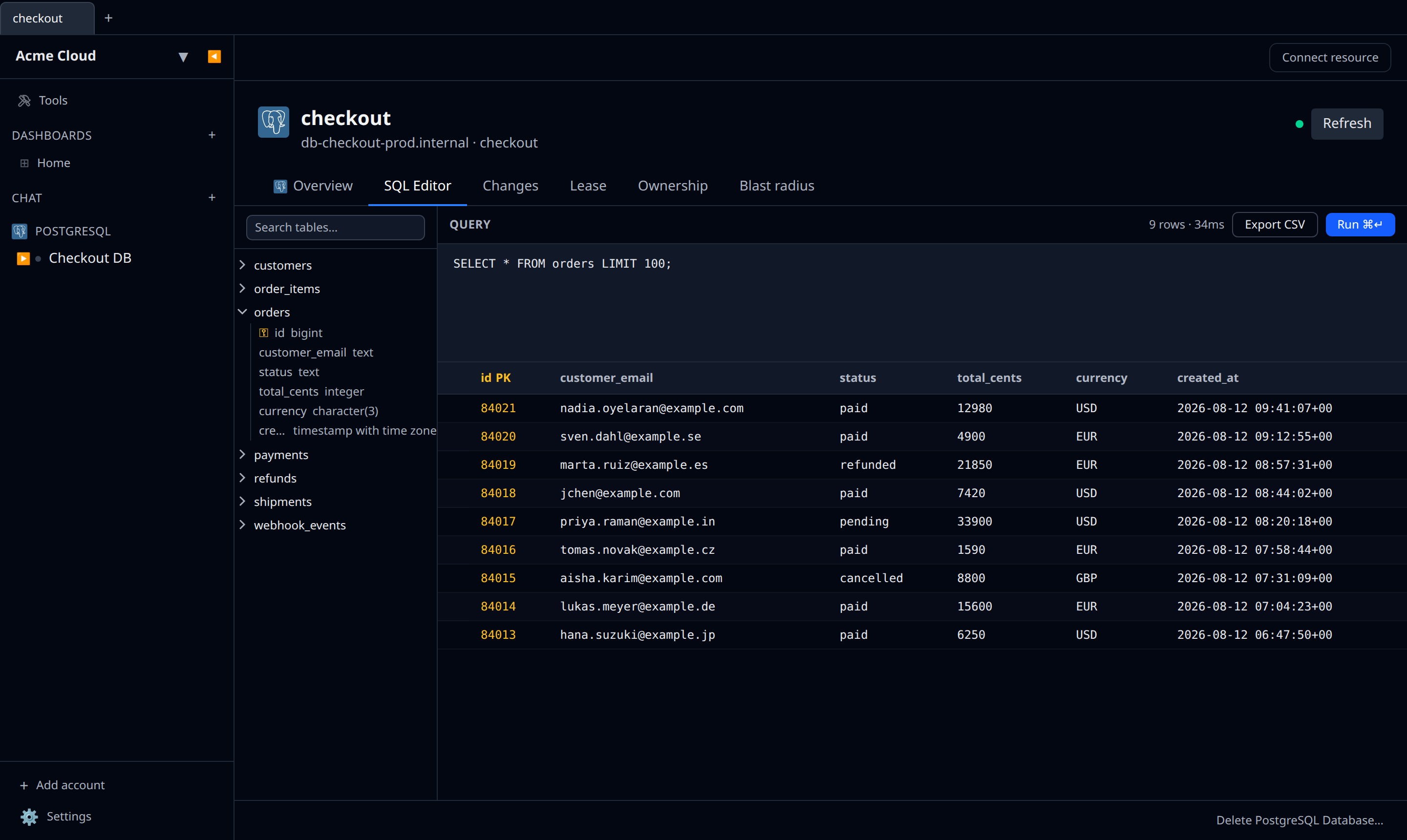
Task: Click Add account in the sidebar
Action: 70,785
